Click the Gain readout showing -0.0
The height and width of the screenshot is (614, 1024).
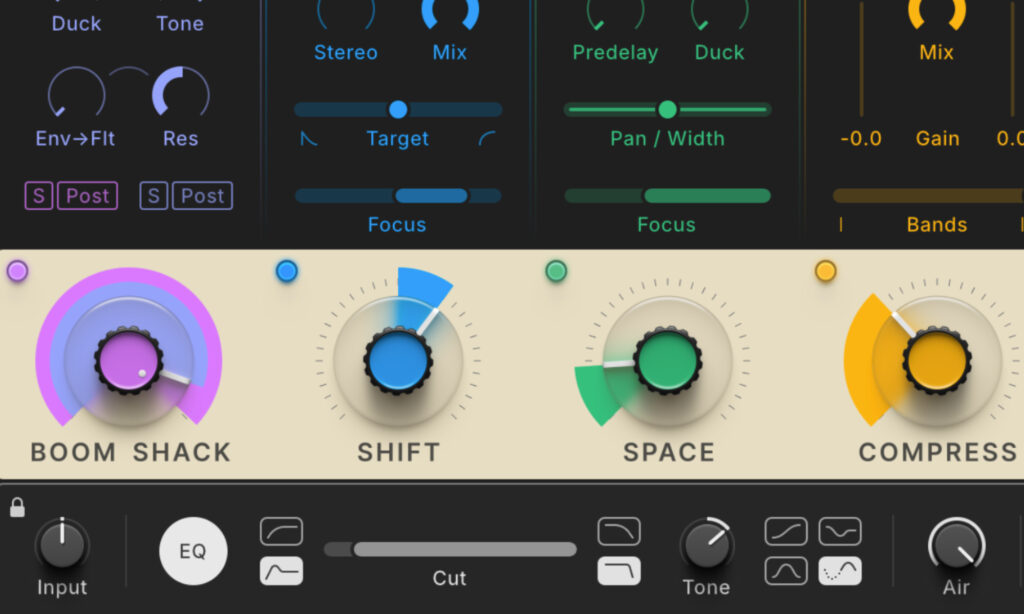click(861, 139)
